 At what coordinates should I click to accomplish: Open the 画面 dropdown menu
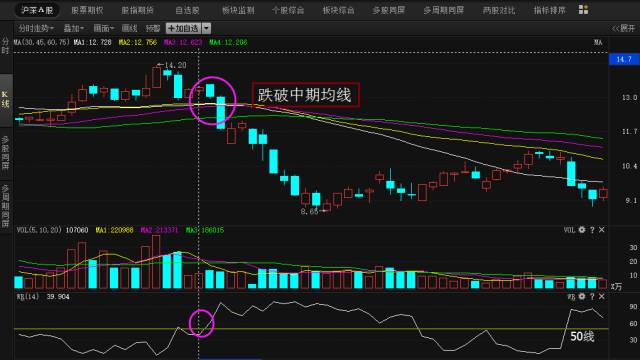(104, 28)
